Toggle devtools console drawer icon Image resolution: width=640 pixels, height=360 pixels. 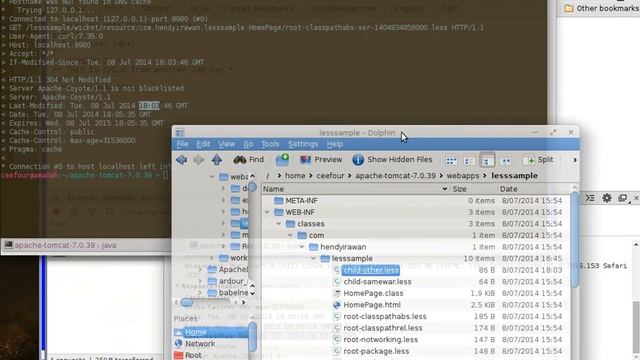click(590, 198)
